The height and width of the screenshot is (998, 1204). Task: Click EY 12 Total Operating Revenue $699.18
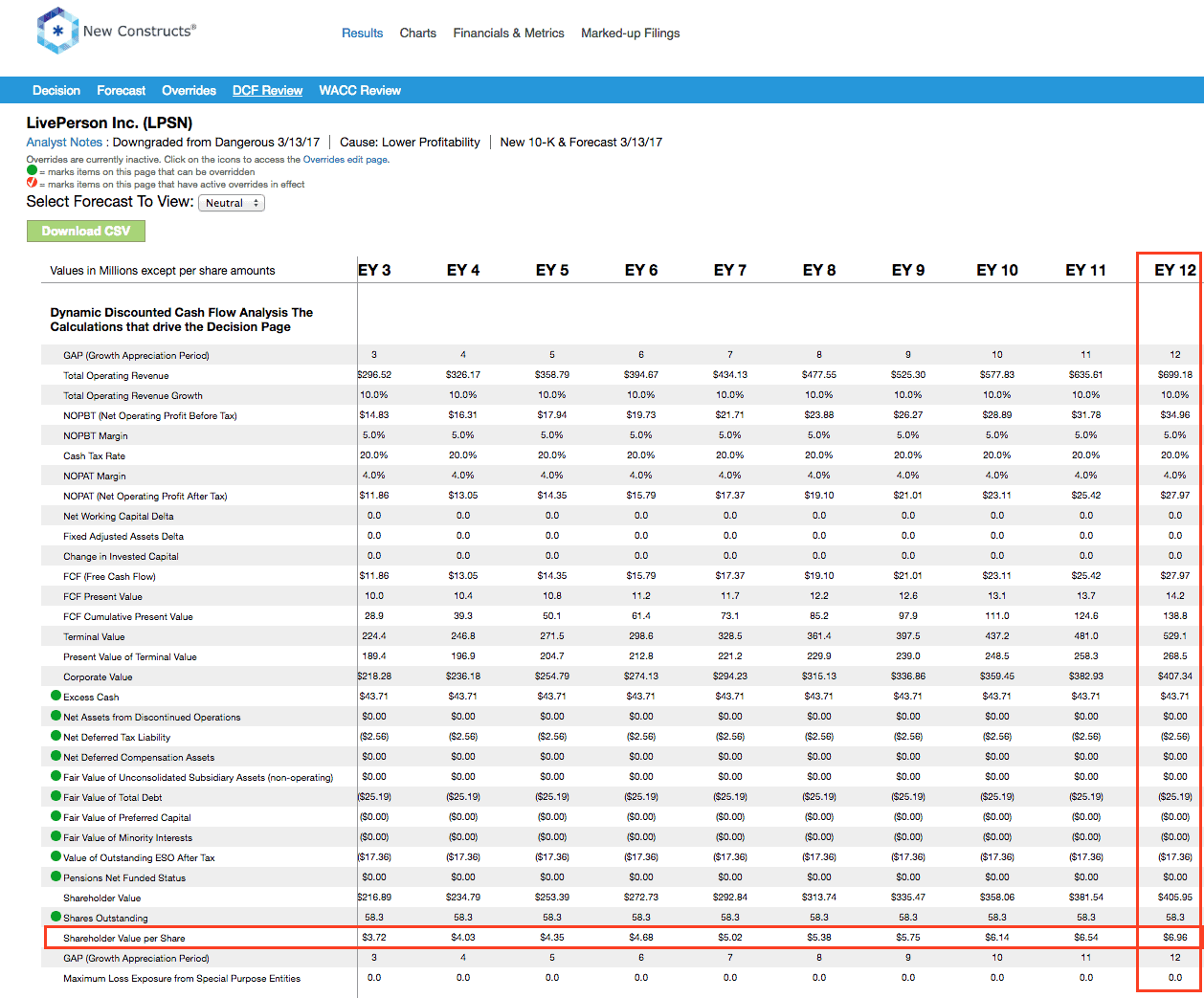pyautogui.click(x=1175, y=374)
